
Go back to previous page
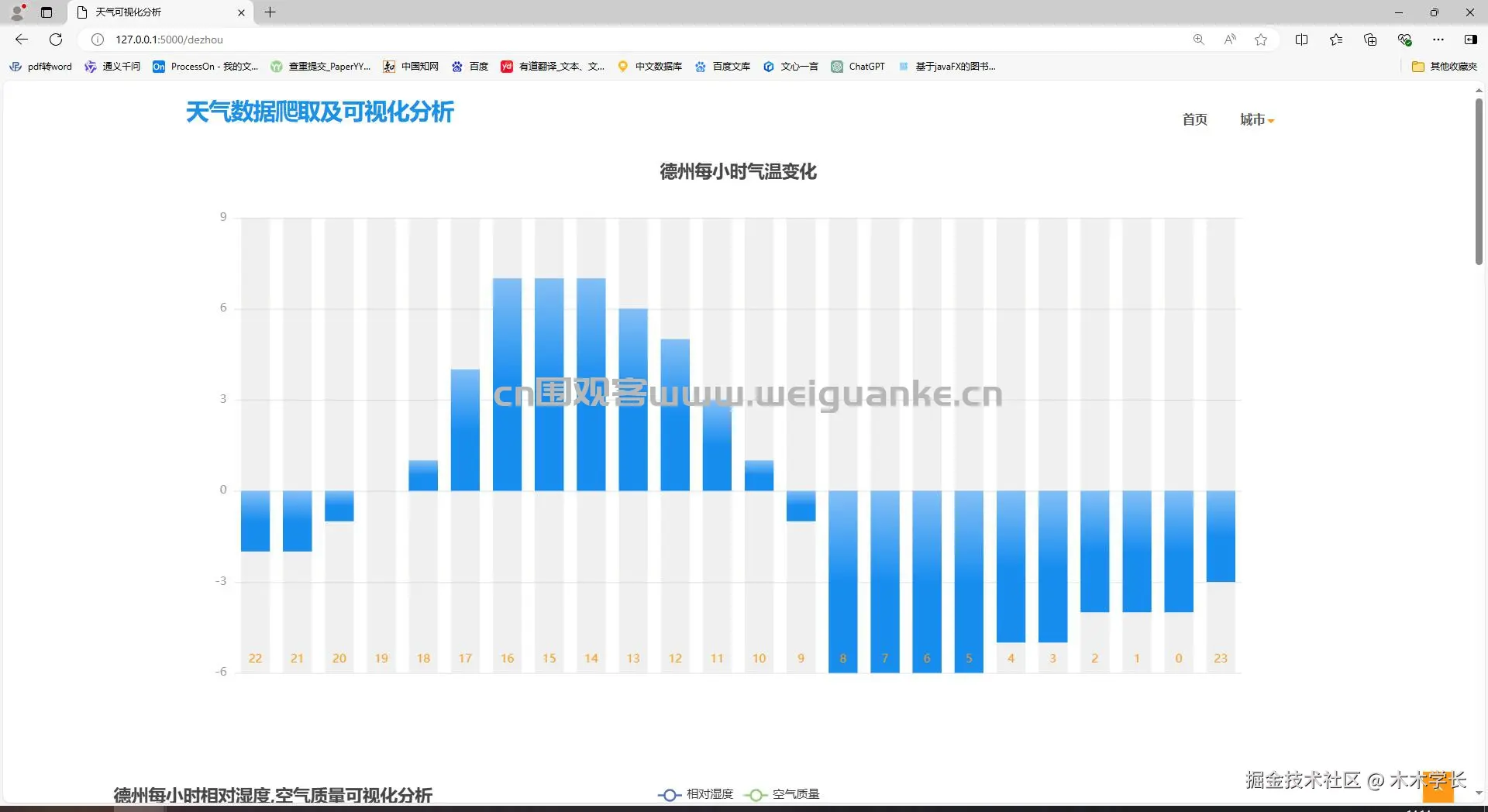22,40
